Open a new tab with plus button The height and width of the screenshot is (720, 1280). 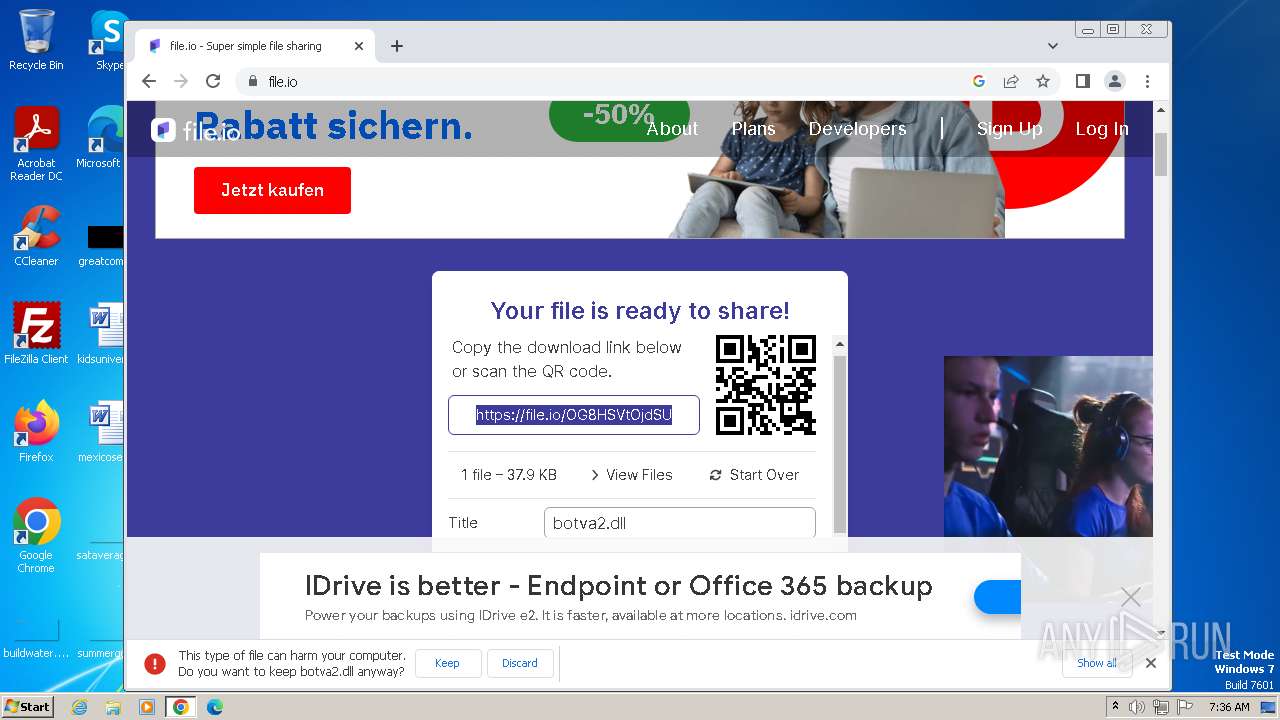pos(397,46)
